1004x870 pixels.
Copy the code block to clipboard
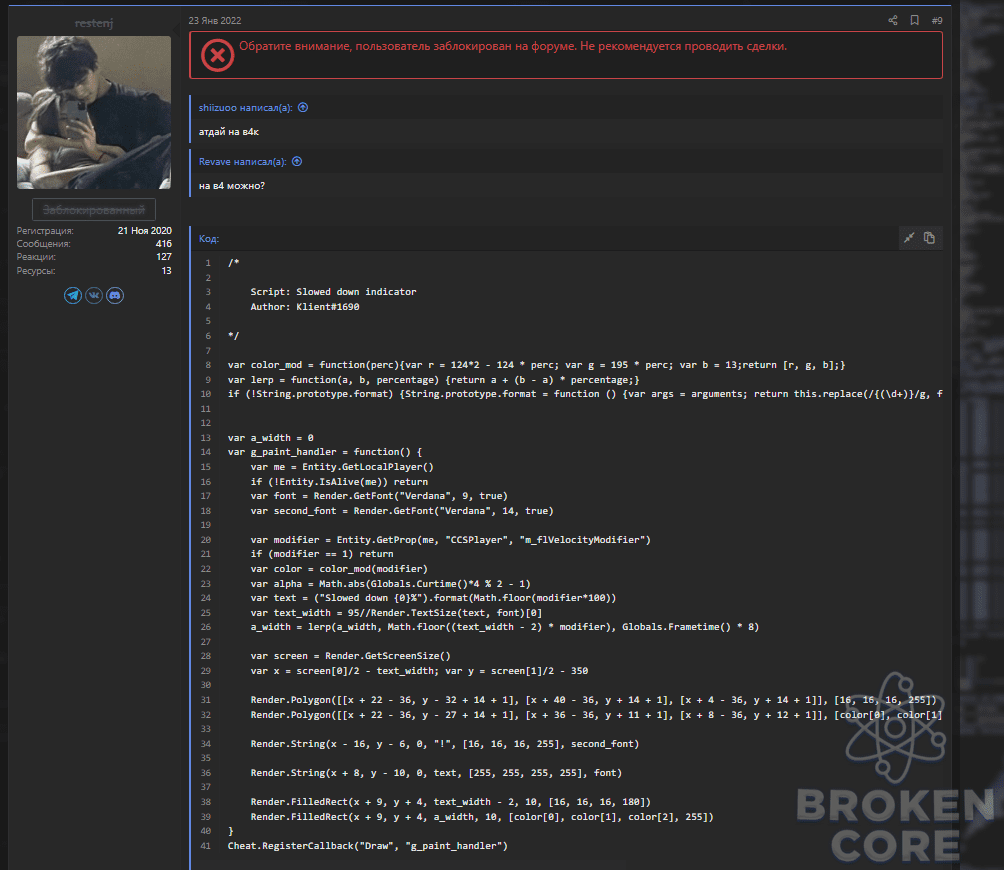pyautogui.click(x=930, y=238)
